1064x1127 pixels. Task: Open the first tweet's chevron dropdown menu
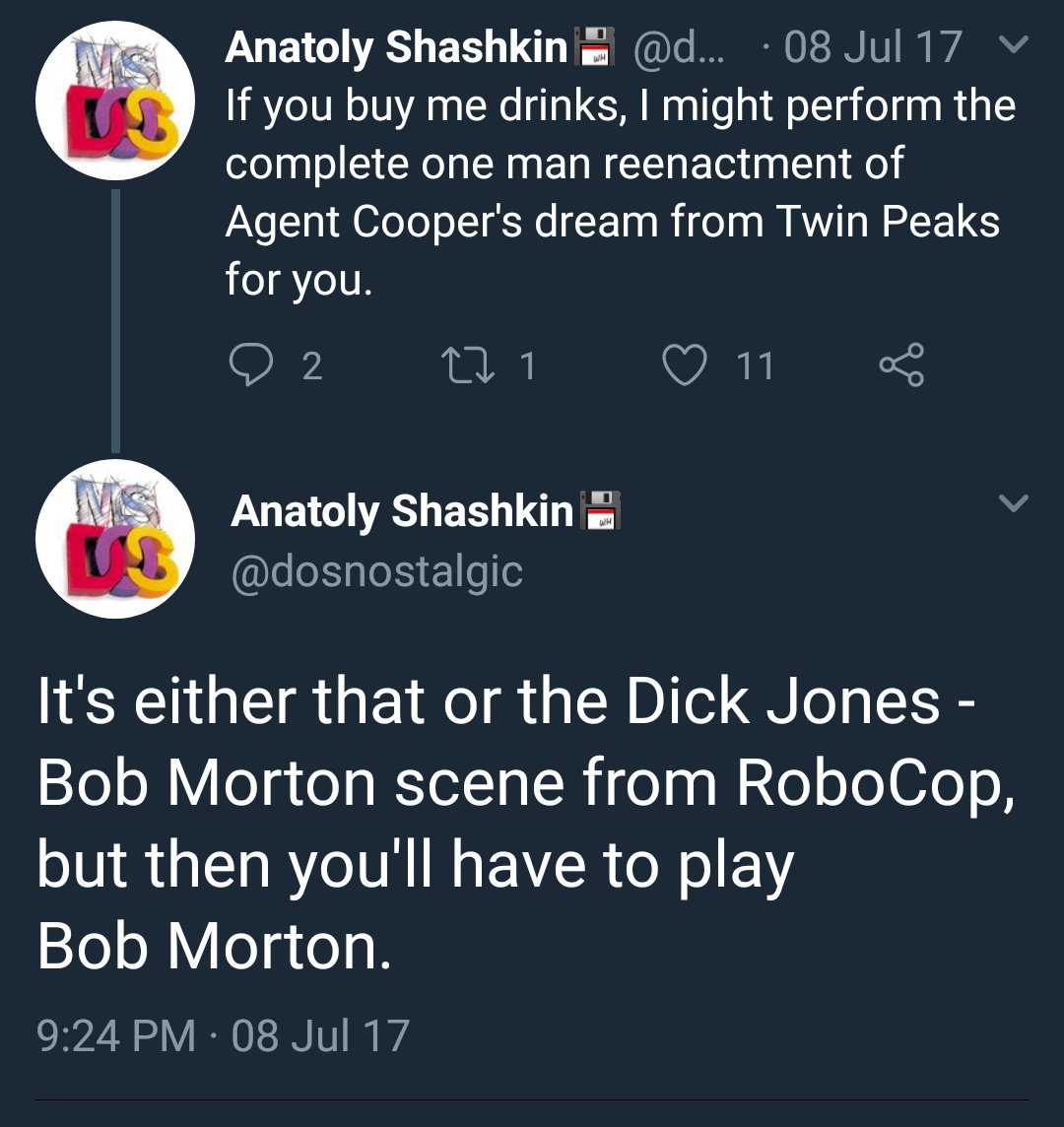pos(1014,45)
